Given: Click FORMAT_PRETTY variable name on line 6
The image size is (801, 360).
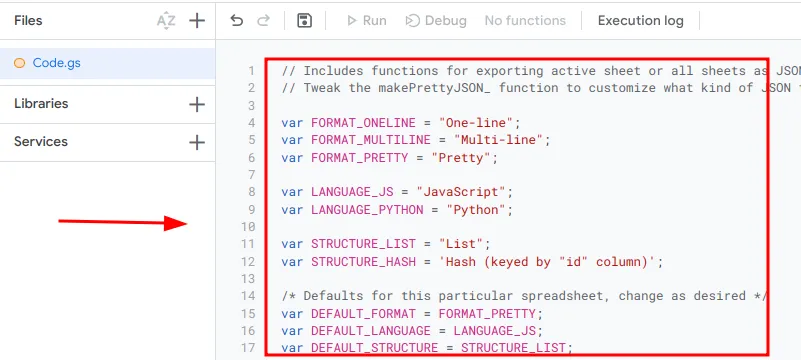Looking at the screenshot, I should click(x=360, y=158).
